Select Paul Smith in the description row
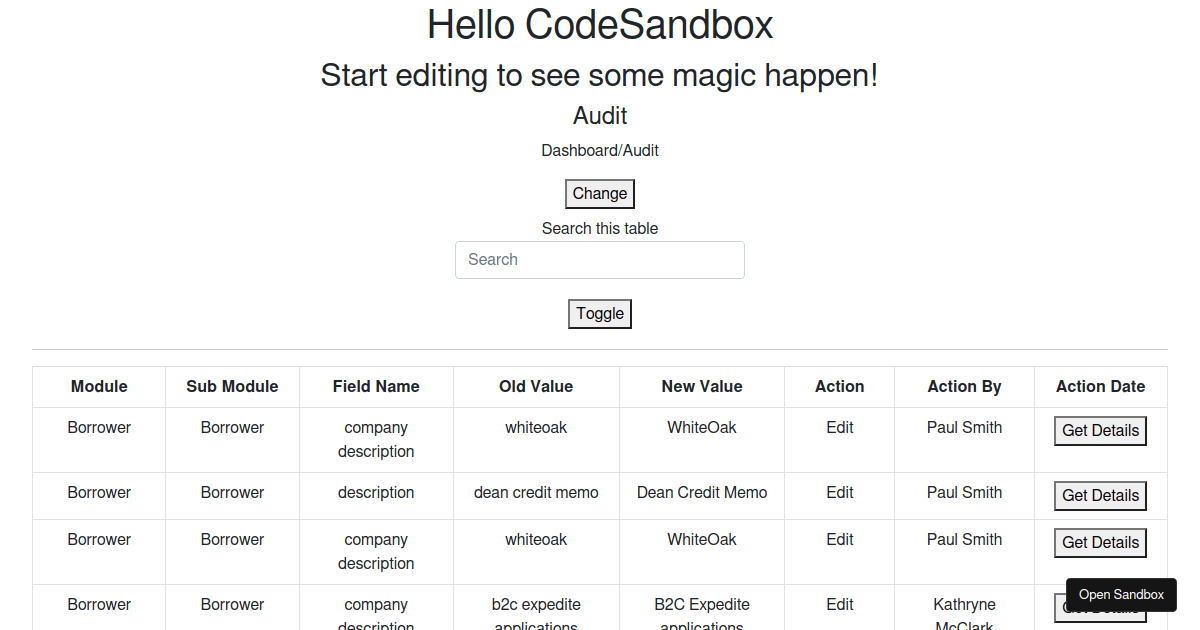Viewport: 1200px width, 630px height. point(964,492)
